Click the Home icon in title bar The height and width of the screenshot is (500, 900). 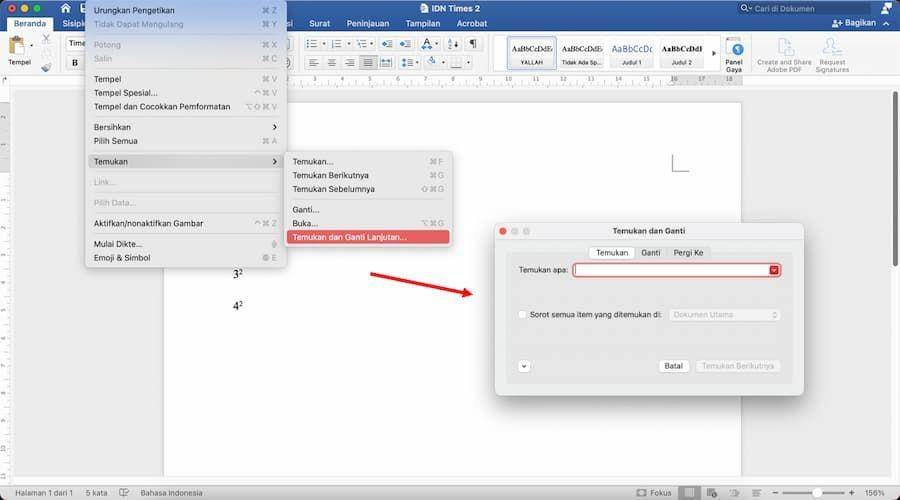point(65,8)
